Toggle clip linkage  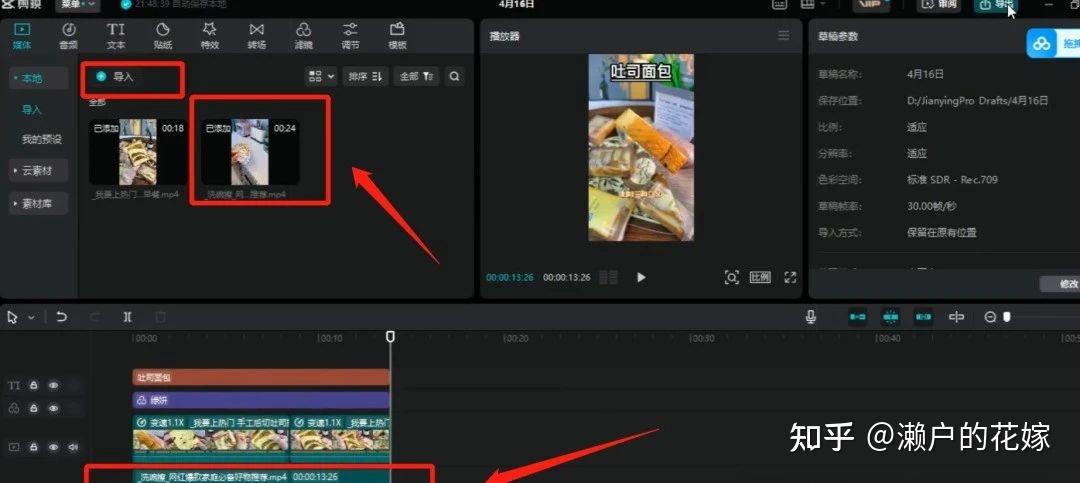pos(924,317)
